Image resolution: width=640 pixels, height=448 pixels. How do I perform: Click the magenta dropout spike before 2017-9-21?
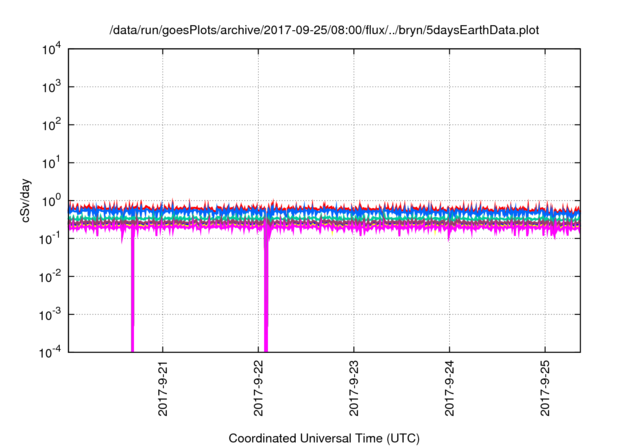click(x=132, y=294)
